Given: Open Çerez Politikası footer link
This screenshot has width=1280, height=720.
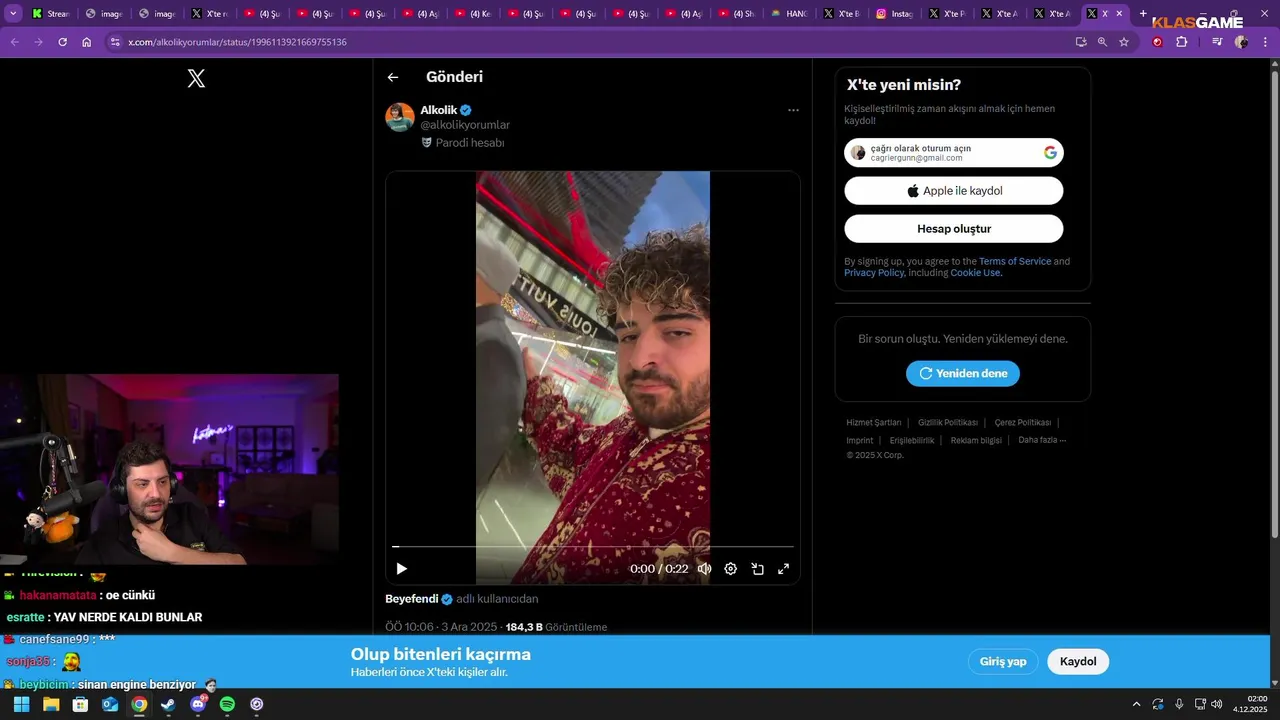Looking at the screenshot, I should (1023, 423).
